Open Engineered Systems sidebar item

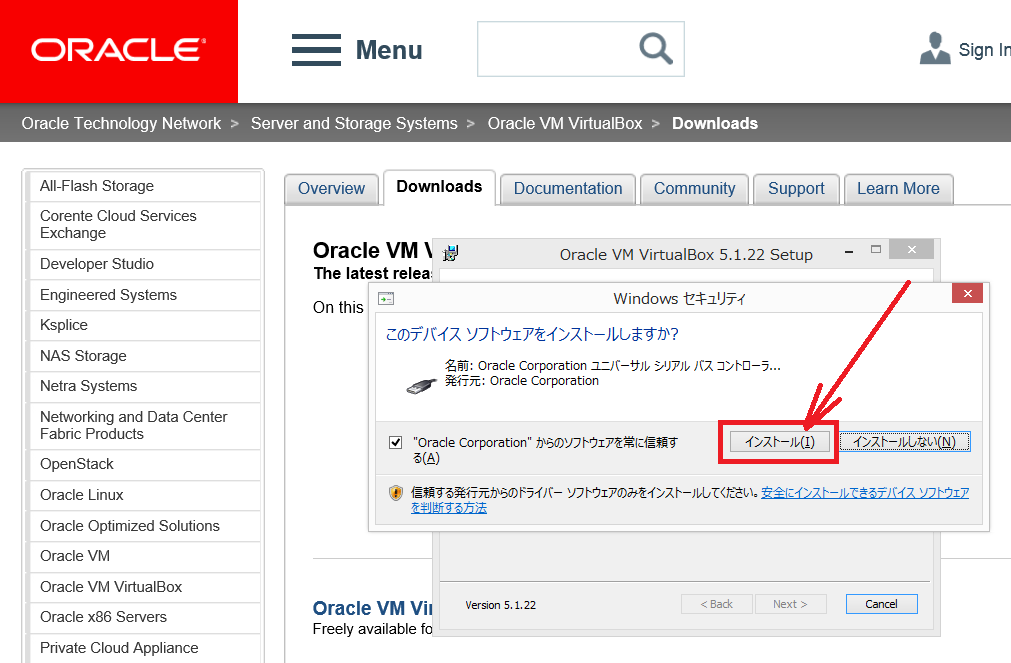point(145,295)
